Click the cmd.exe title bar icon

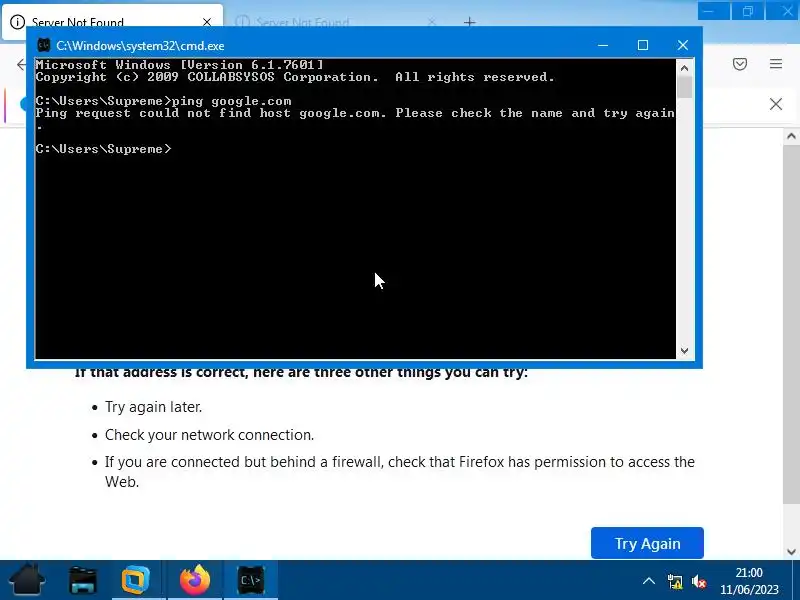[44, 45]
